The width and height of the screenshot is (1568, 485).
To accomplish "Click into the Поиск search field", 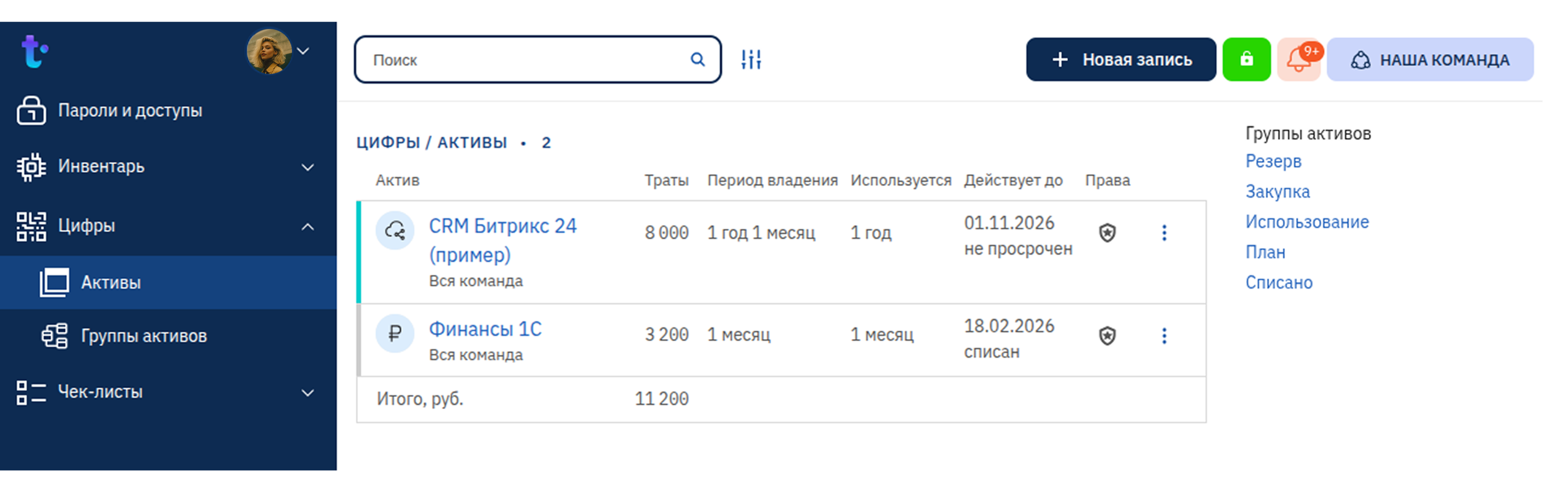I will (x=524, y=60).
